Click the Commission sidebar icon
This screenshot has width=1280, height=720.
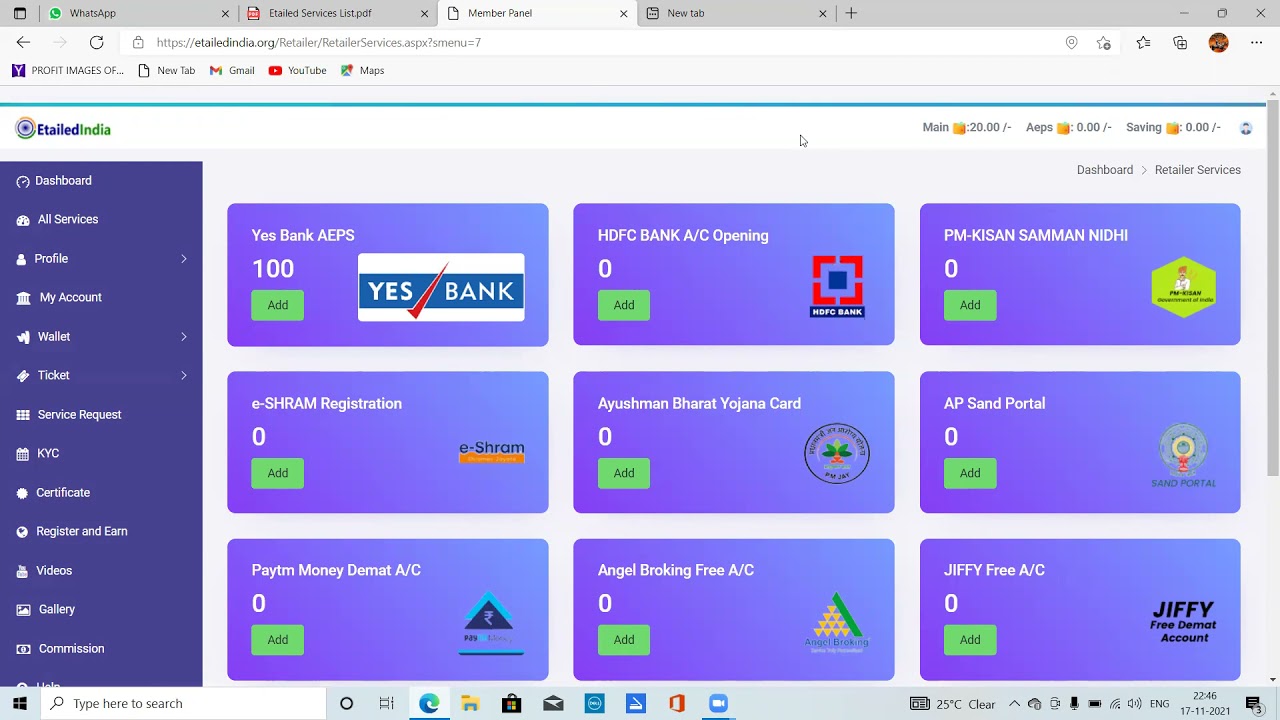pos(23,649)
